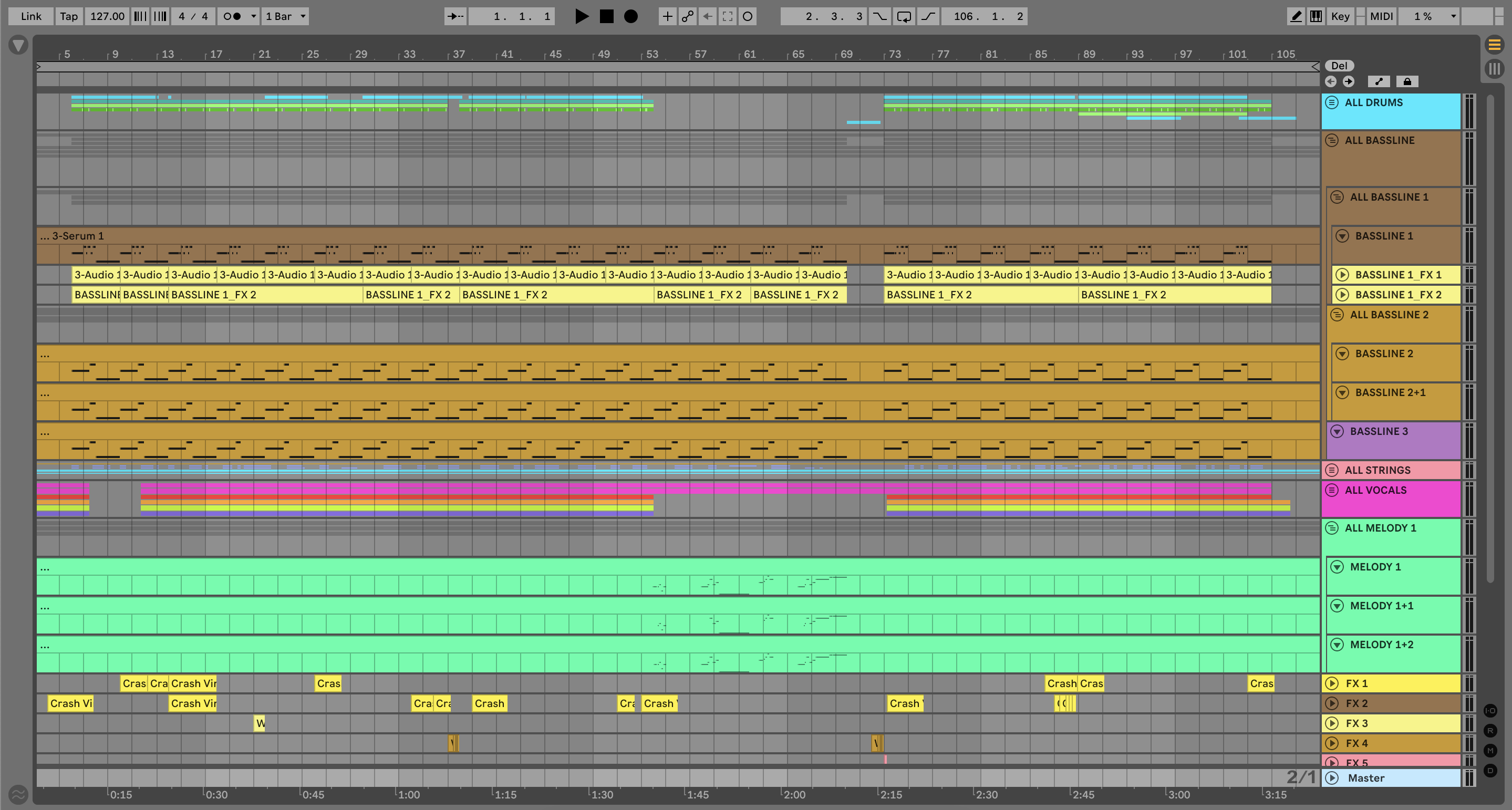Fold the ALL DRUMS group track

click(1332, 102)
